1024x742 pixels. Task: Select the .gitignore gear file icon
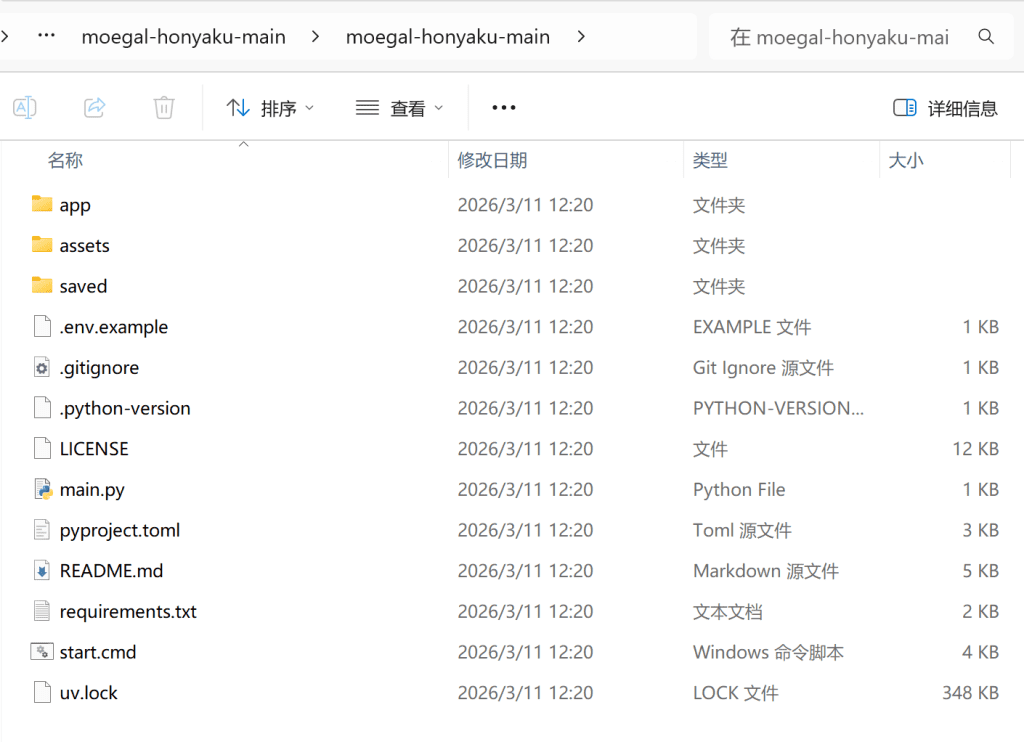42,368
